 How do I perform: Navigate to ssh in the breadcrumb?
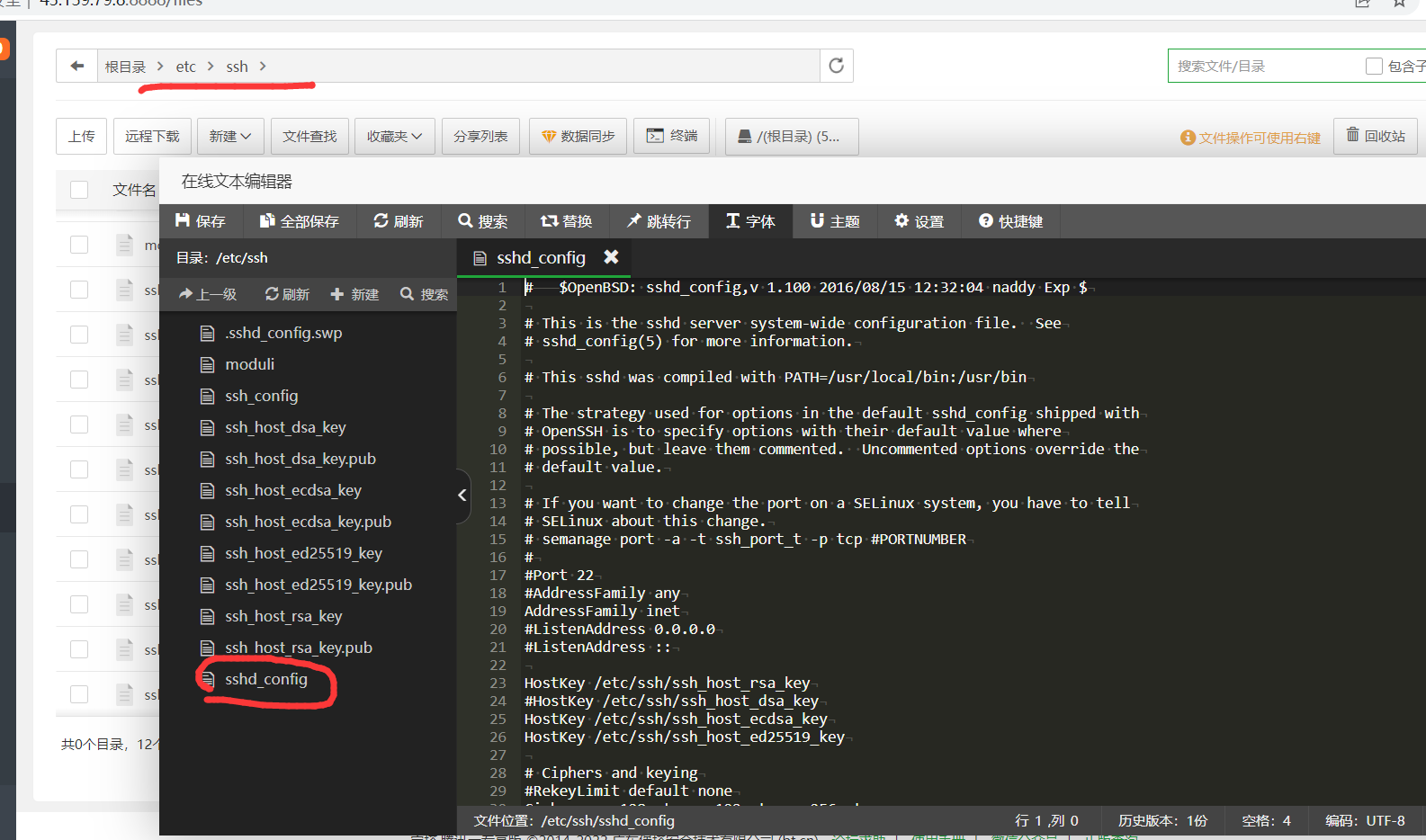237,67
